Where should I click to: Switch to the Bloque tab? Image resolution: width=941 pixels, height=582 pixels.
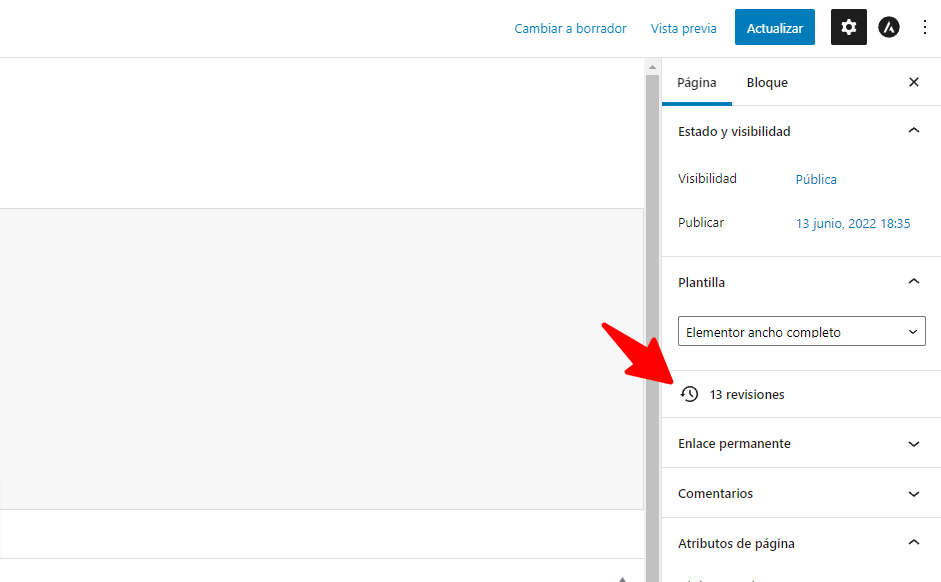pos(767,82)
